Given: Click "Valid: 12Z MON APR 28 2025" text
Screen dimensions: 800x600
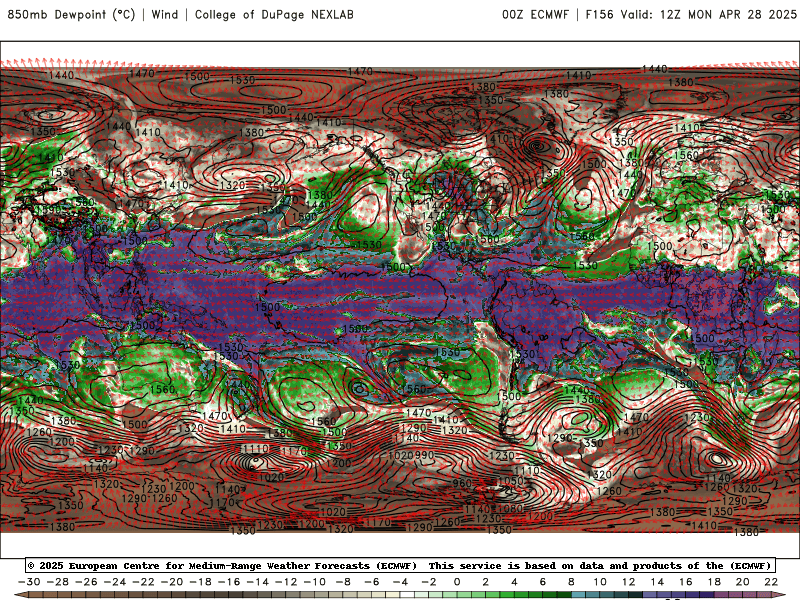Looking at the screenshot, I should pos(708,14).
